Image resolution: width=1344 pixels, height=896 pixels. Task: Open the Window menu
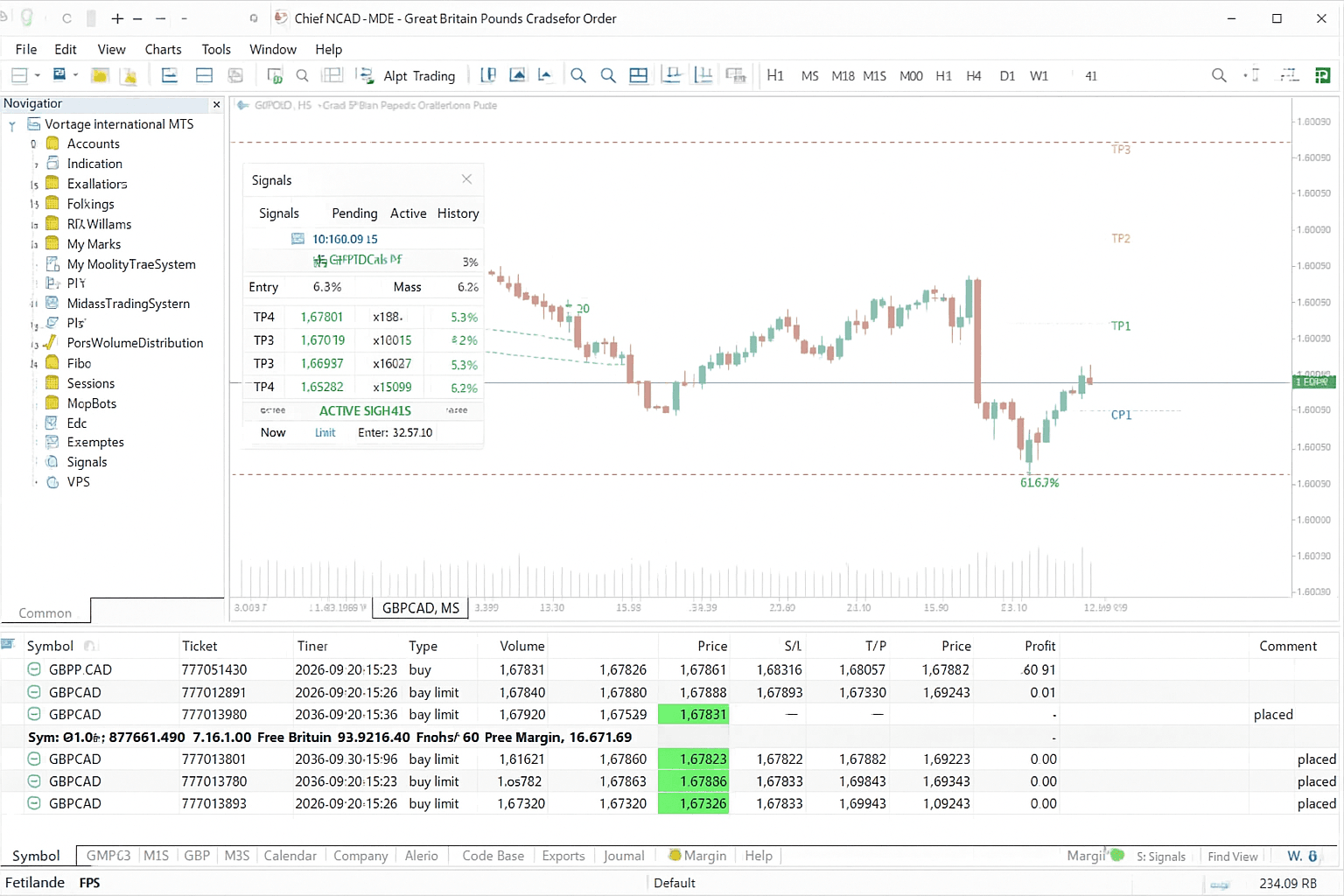pos(273,50)
